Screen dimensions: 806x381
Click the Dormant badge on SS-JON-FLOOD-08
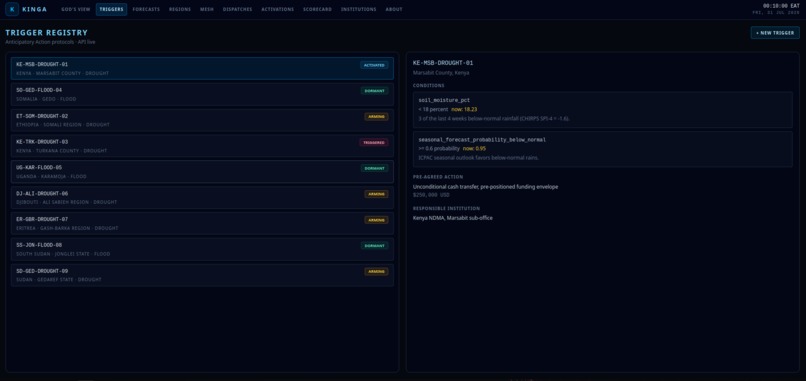(x=374, y=246)
